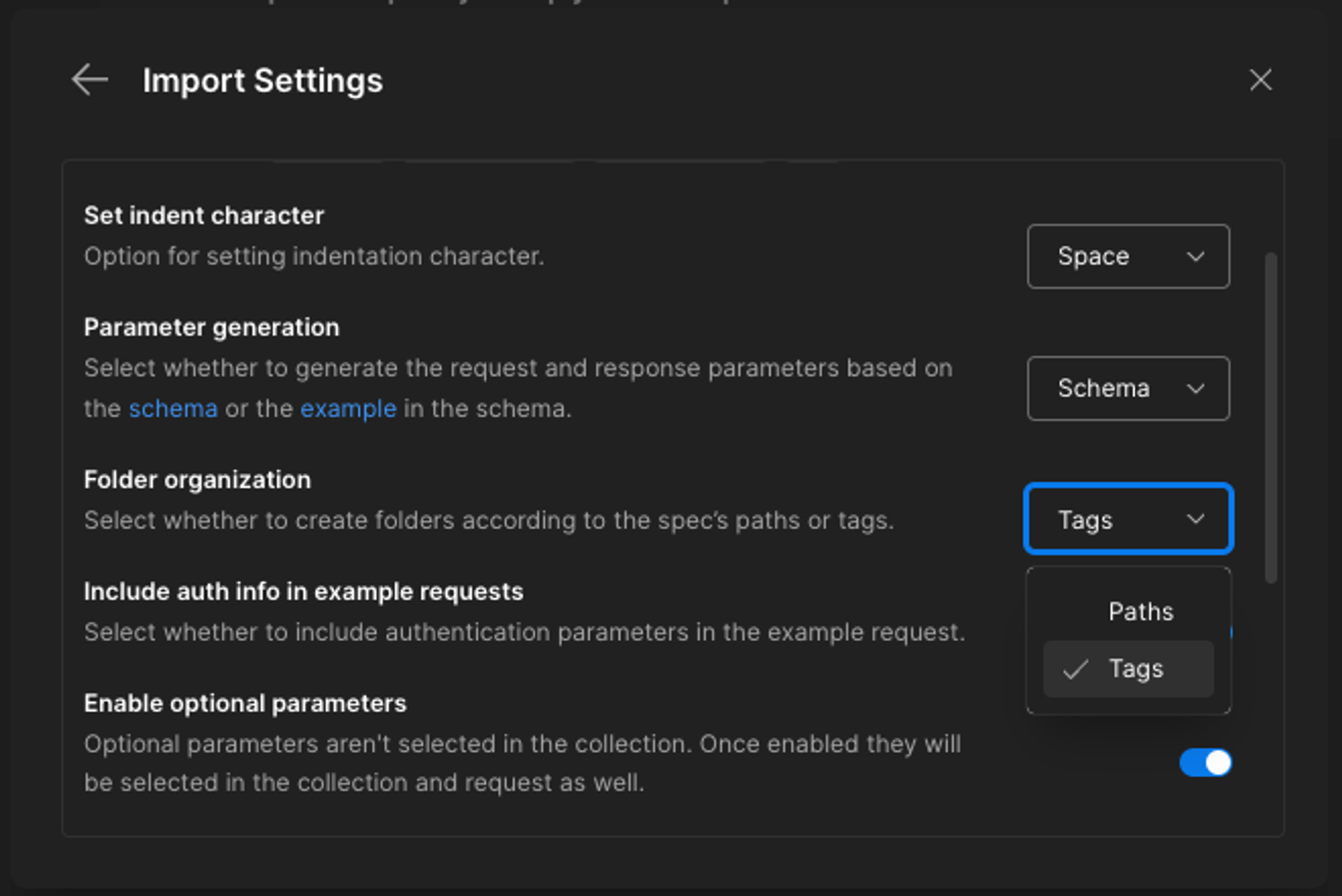Open the Folder organization dropdown
The image size is (1342, 896).
tap(1128, 518)
